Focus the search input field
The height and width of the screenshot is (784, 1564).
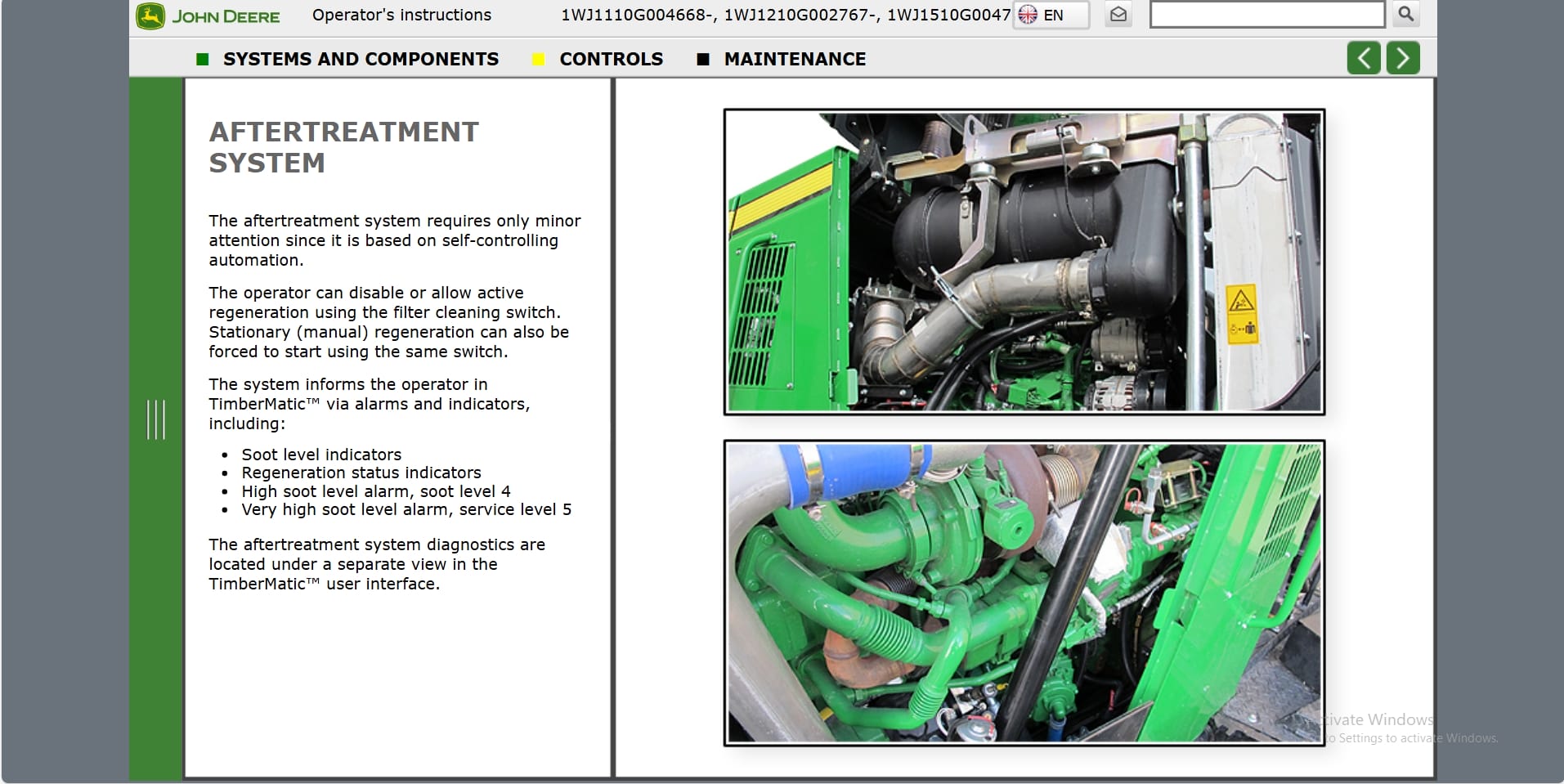click(1266, 14)
